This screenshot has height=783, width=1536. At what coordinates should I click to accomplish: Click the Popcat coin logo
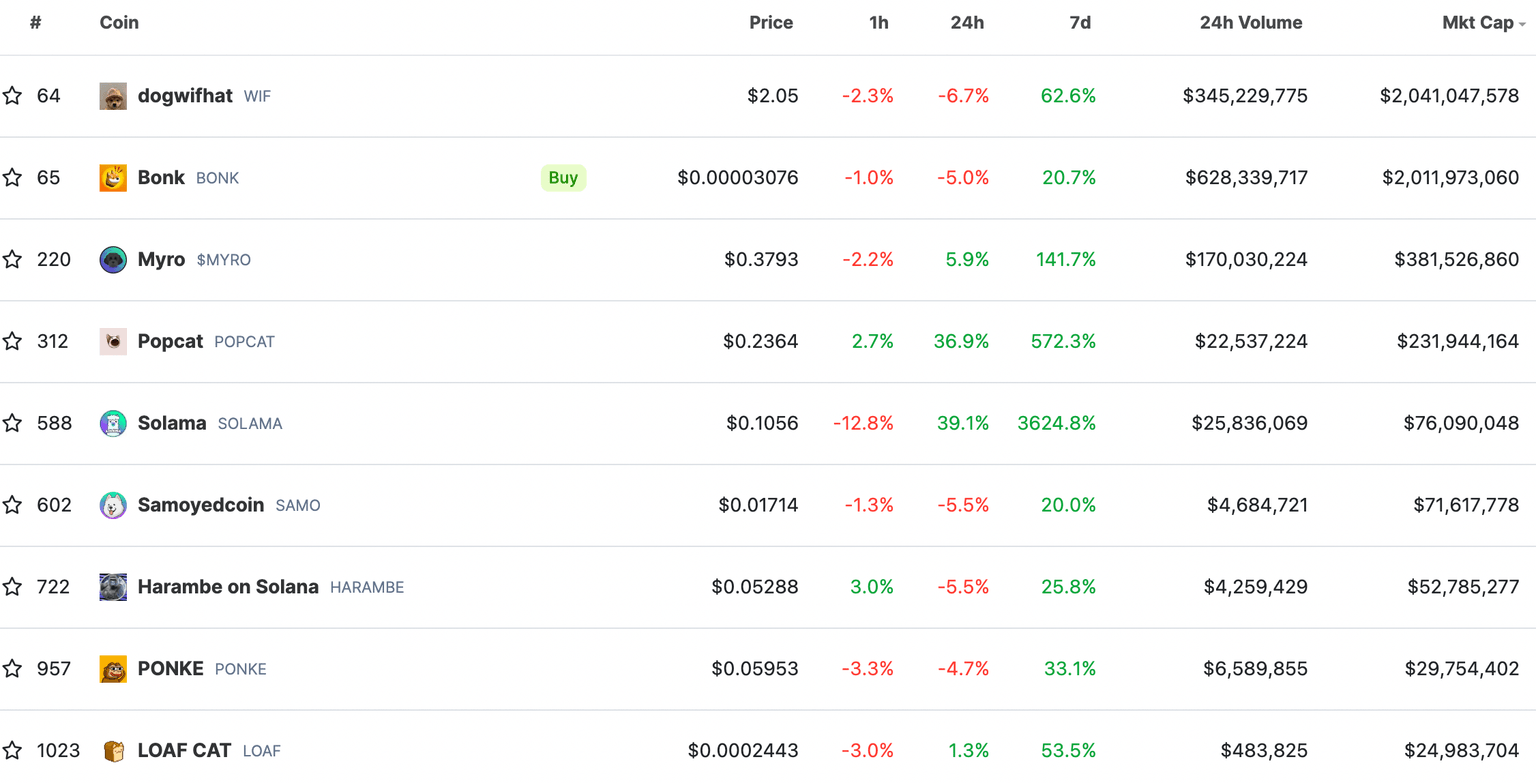(x=113, y=342)
